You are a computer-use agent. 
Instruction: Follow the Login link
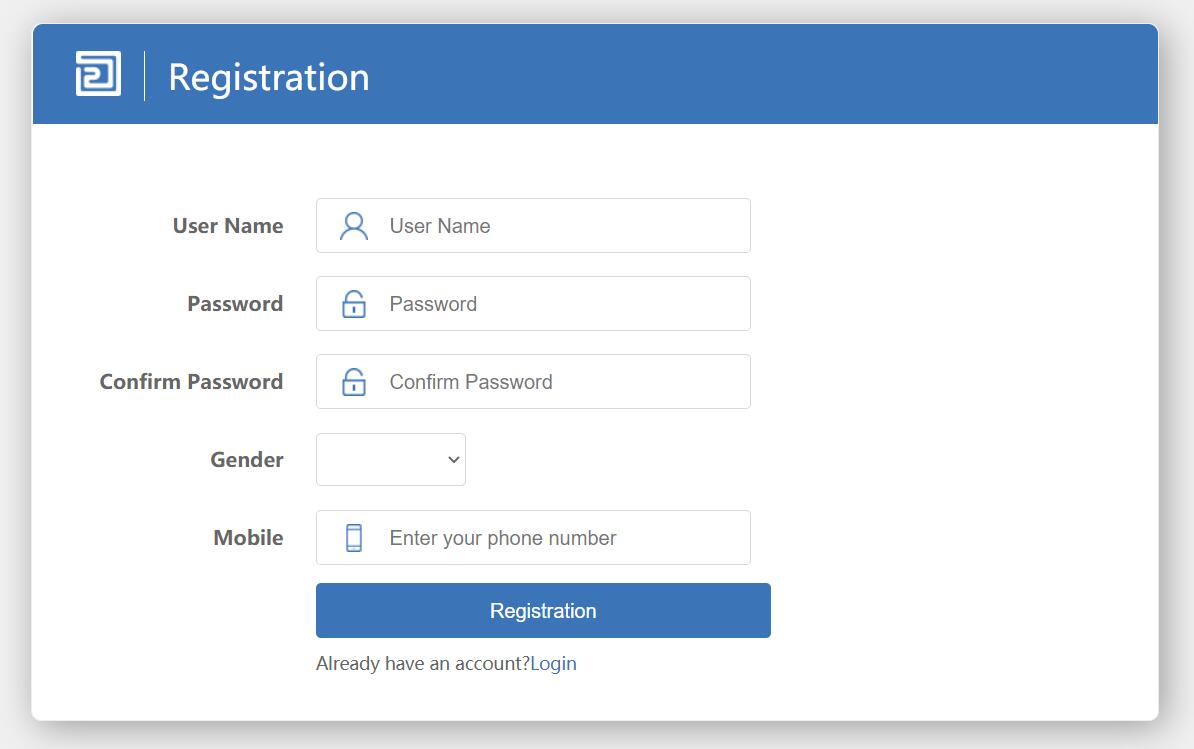[553, 664]
